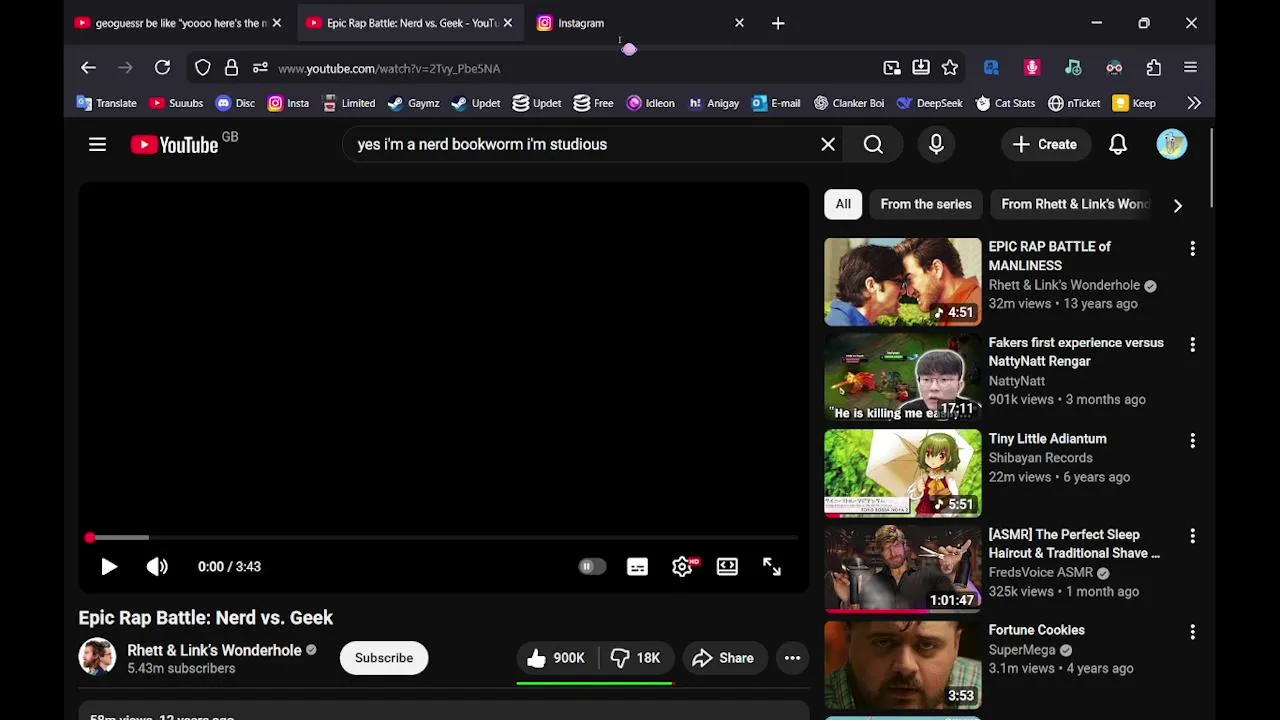Image resolution: width=1280 pixels, height=720 pixels.
Task: Open the Insta bookmark
Action: (288, 103)
